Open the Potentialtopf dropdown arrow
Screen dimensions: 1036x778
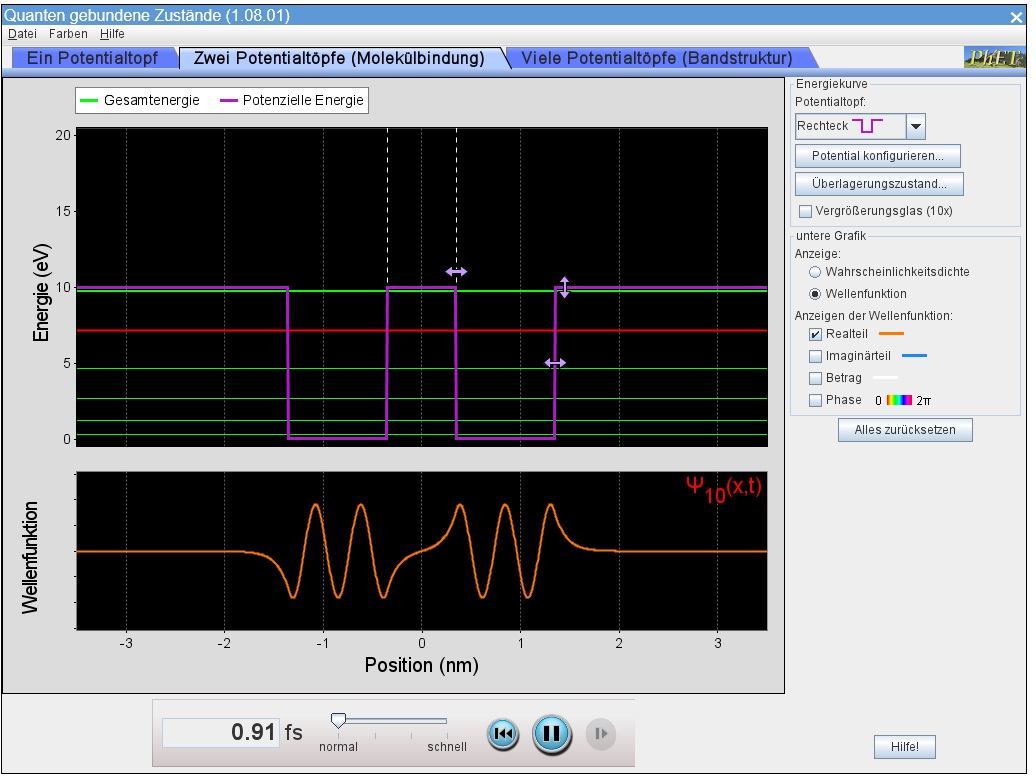tap(916, 126)
